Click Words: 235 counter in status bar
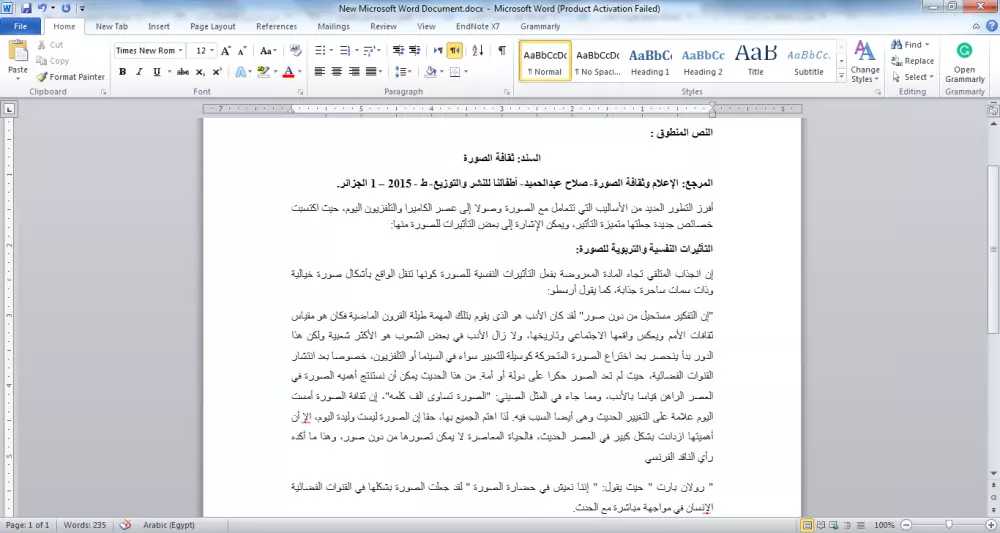This screenshot has height=533, width=1000. click(x=84, y=525)
